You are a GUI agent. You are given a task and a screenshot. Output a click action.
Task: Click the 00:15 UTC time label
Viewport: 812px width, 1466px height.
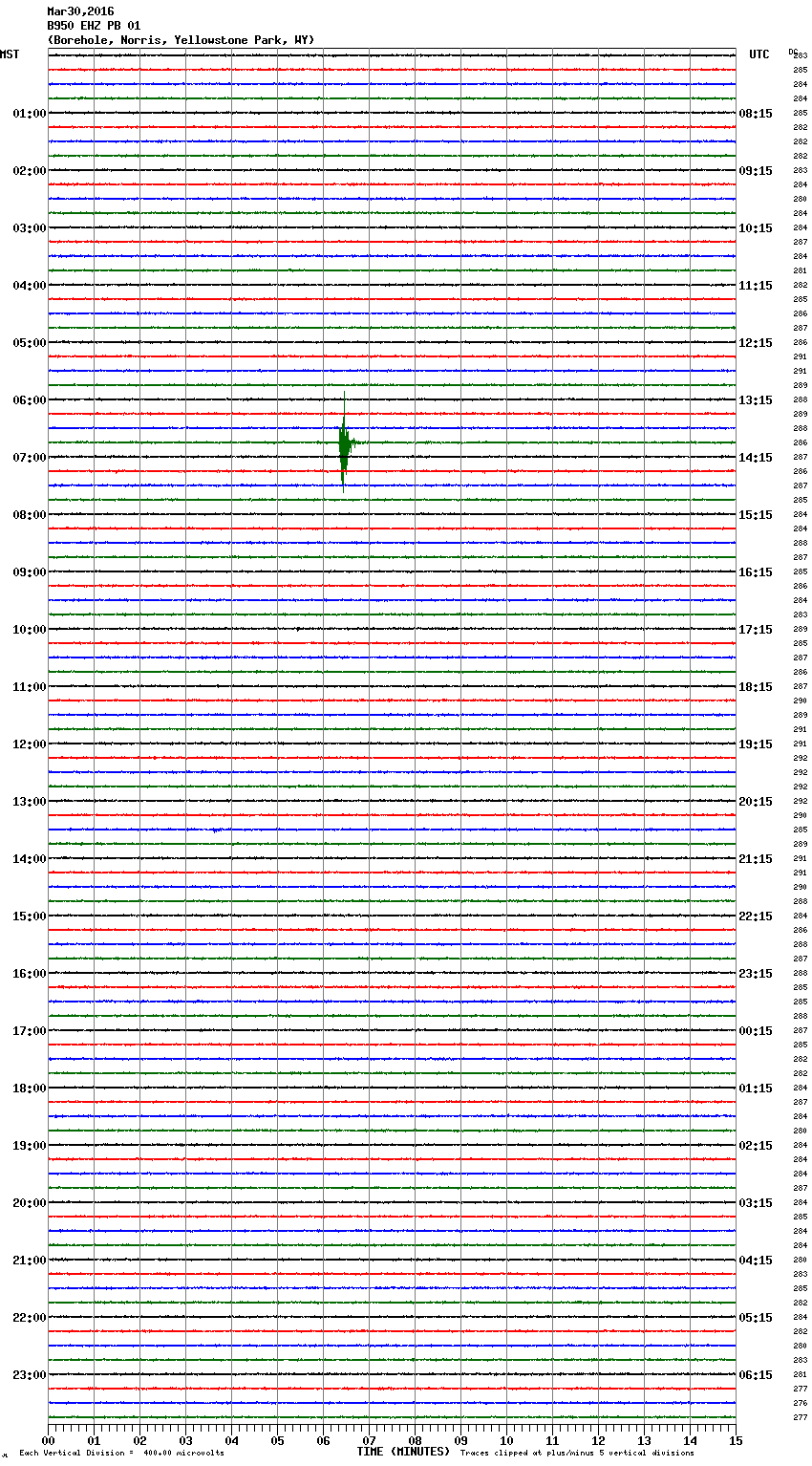coord(756,1031)
